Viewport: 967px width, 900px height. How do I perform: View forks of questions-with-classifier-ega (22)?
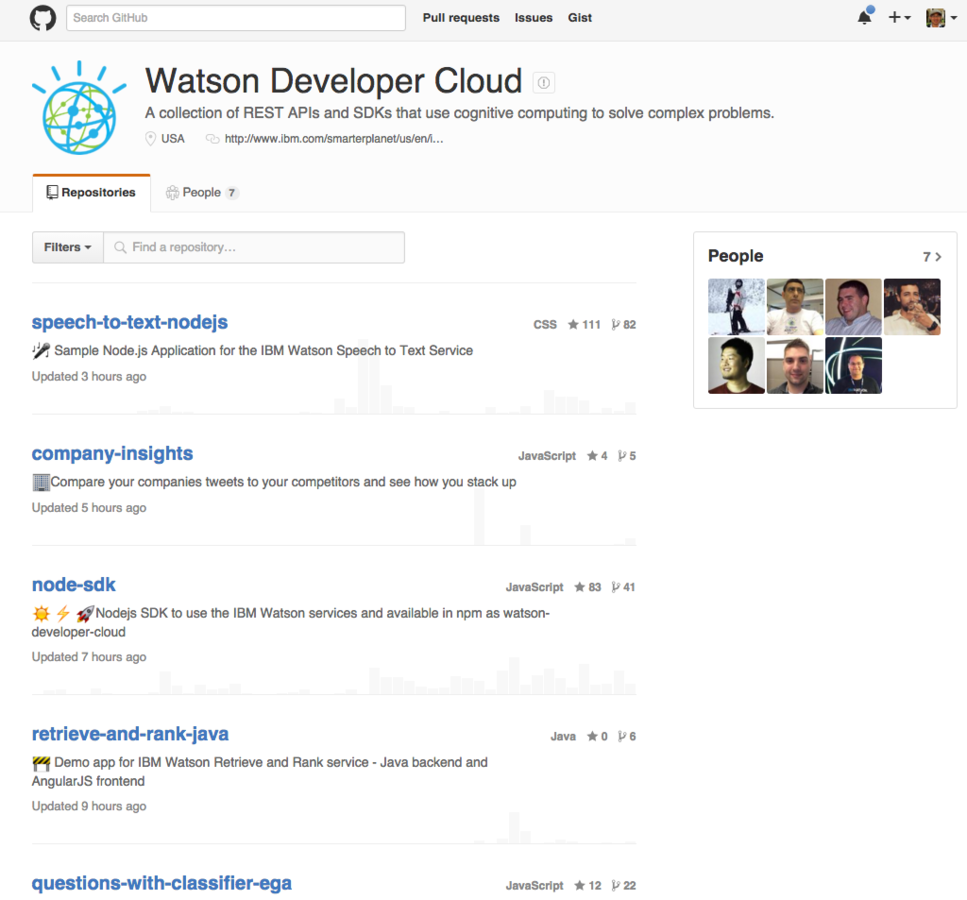click(x=623, y=886)
